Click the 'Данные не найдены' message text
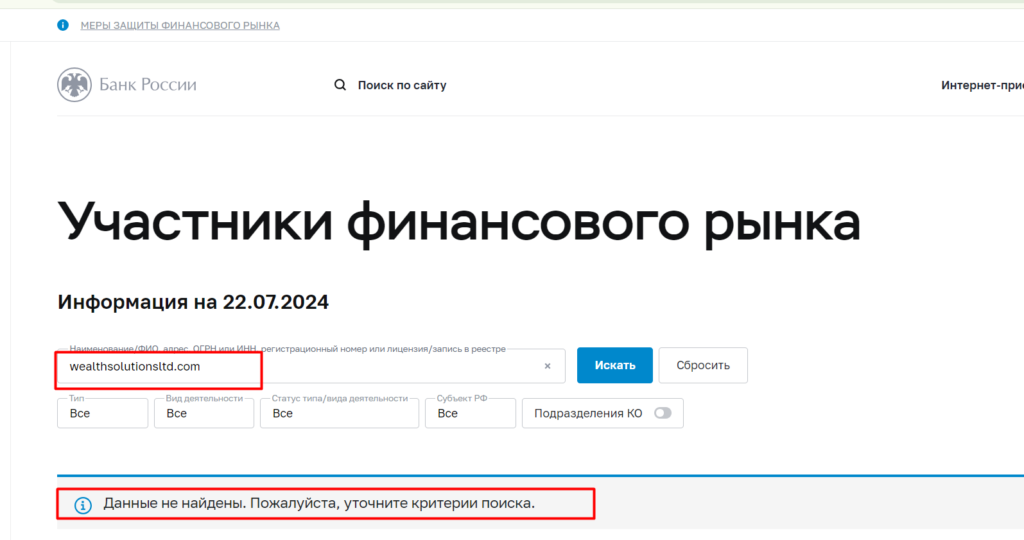The image size is (1024, 540). point(319,503)
